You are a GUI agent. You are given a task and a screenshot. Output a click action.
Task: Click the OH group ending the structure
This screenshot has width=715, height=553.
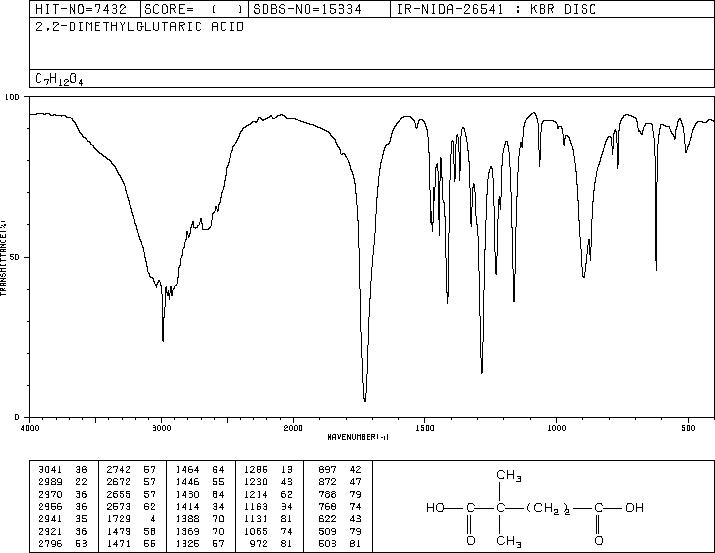(634, 507)
